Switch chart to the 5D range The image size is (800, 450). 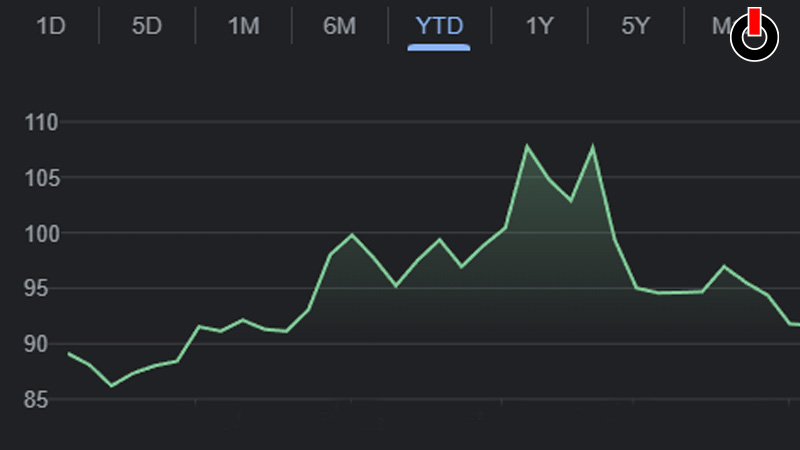tap(147, 26)
